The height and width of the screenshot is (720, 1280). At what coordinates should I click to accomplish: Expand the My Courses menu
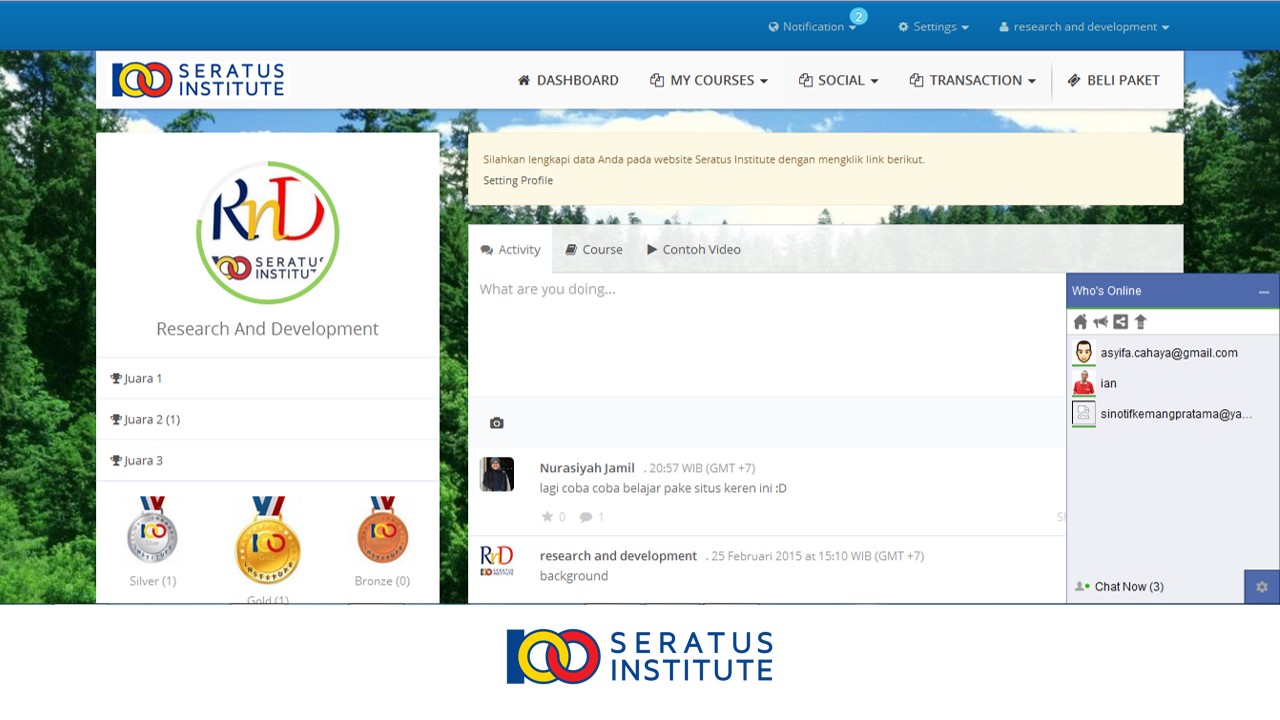pyautogui.click(x=709, y=80)
